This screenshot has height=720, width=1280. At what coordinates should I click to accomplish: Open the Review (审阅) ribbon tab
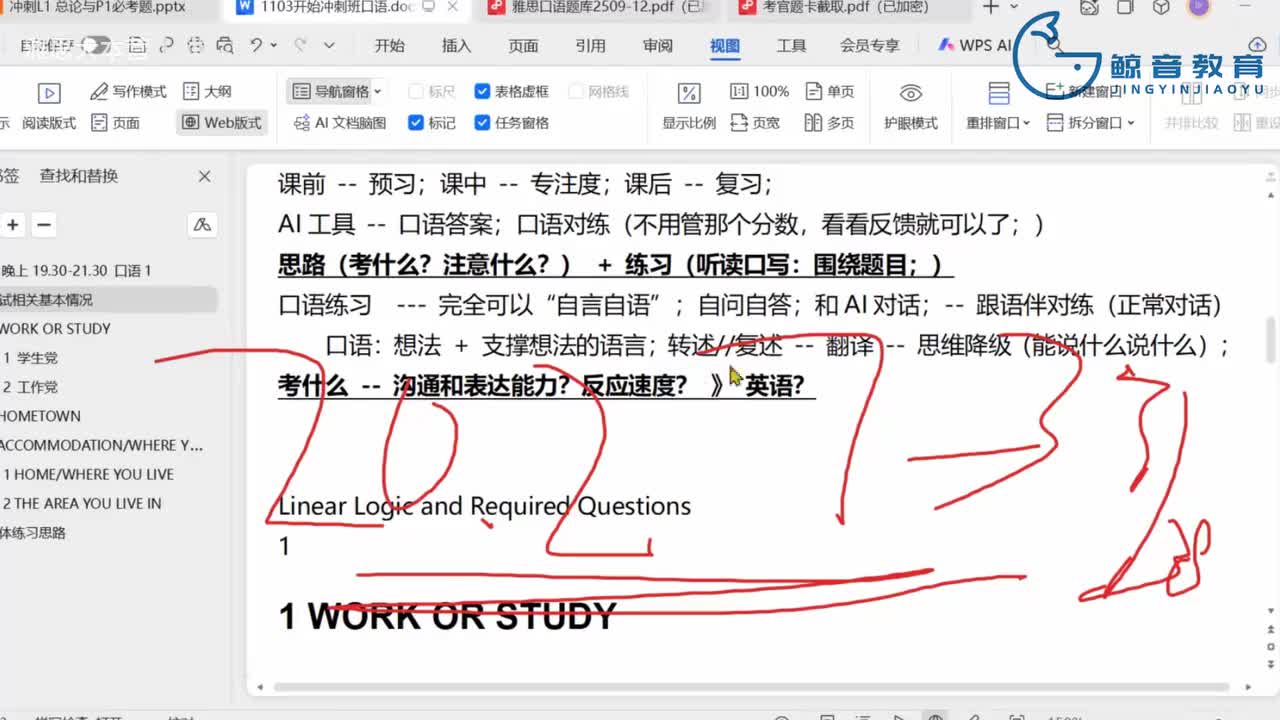tap(657, 45)
